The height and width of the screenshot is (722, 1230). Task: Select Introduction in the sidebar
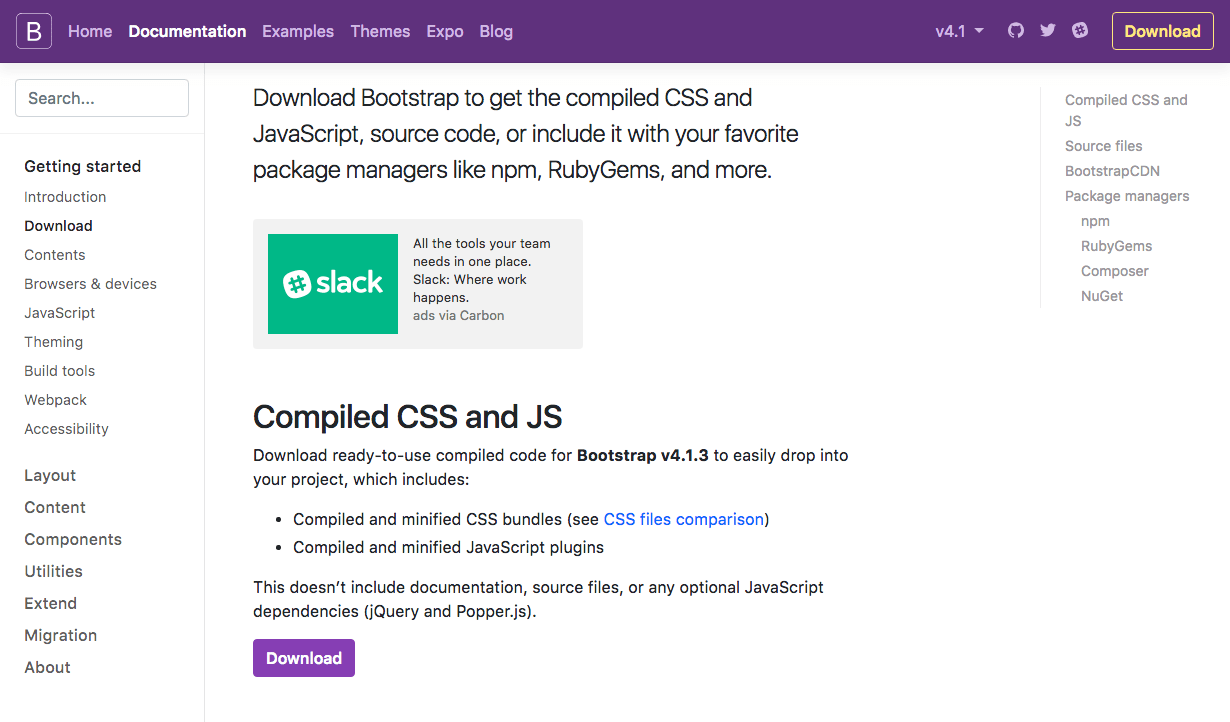(x=65, y=197)
